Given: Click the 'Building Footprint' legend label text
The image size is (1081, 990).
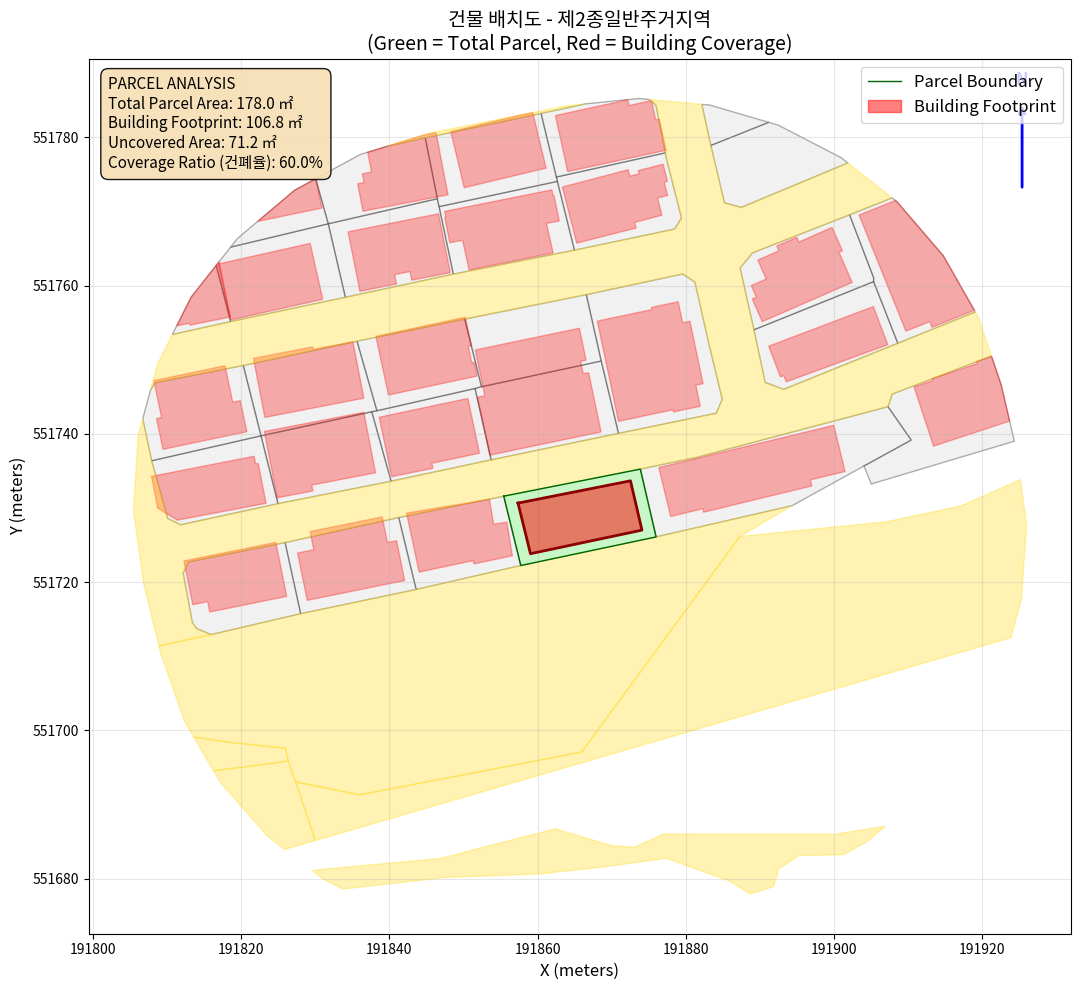Looking at the screenshot, I should coord(984,107).
